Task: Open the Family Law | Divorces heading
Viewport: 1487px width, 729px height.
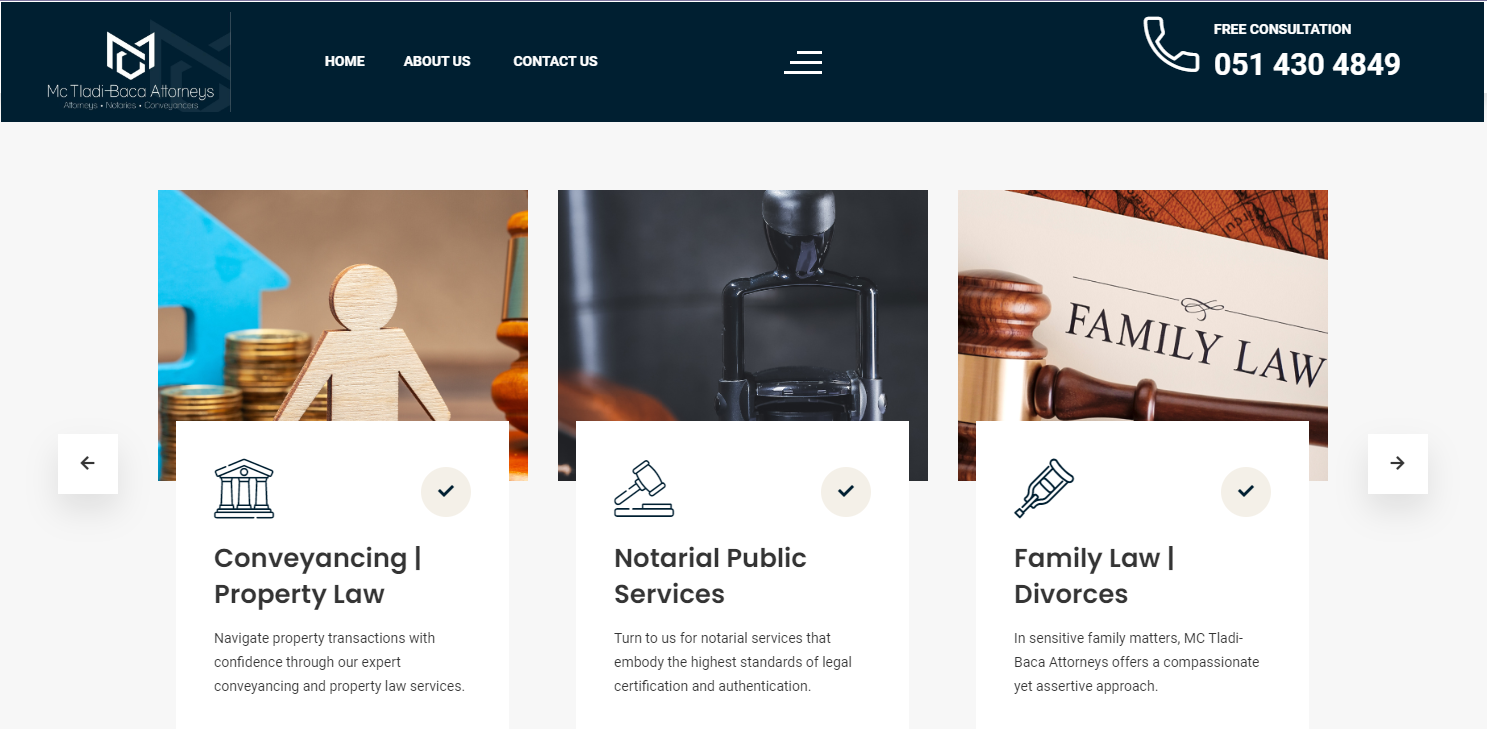Action: 1094,576
